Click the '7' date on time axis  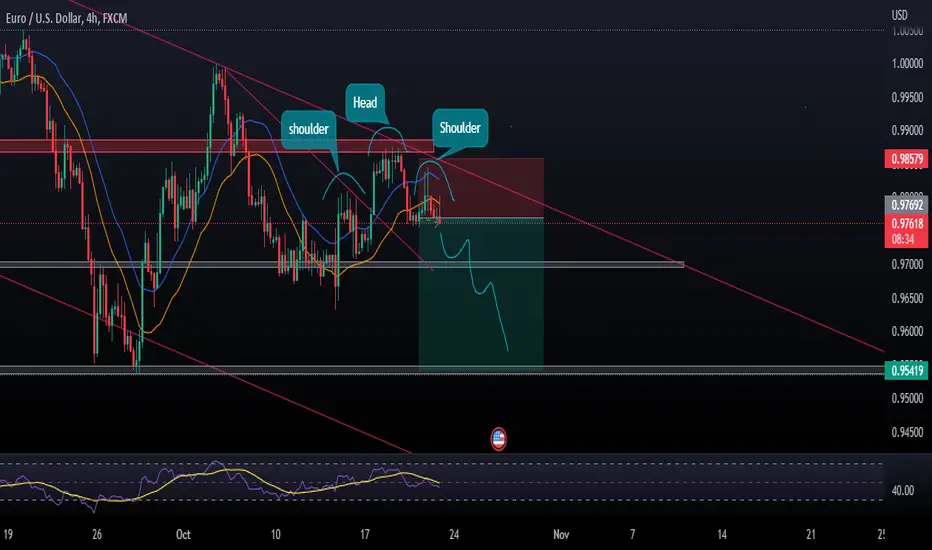point(632,534)
